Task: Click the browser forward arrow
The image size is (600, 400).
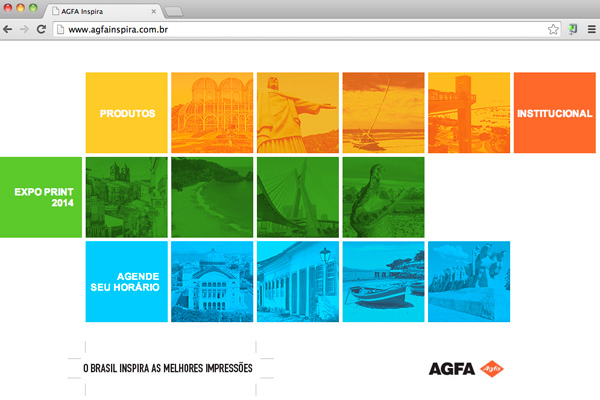Action: (24, 29)
